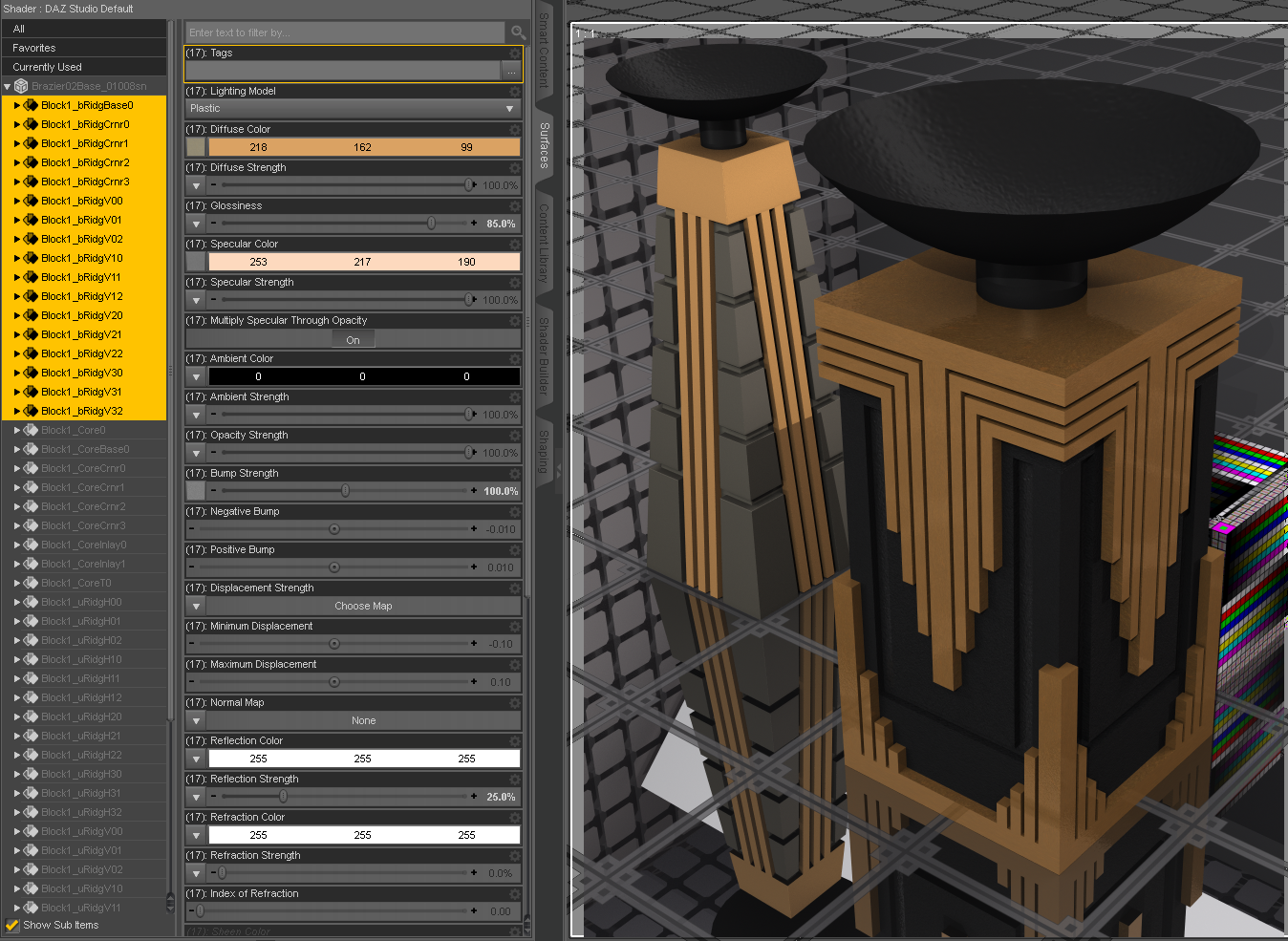Click the plus button on Reflection Strength slider
This screenshot has width=1288, height=941.
[x=474, y=796]
